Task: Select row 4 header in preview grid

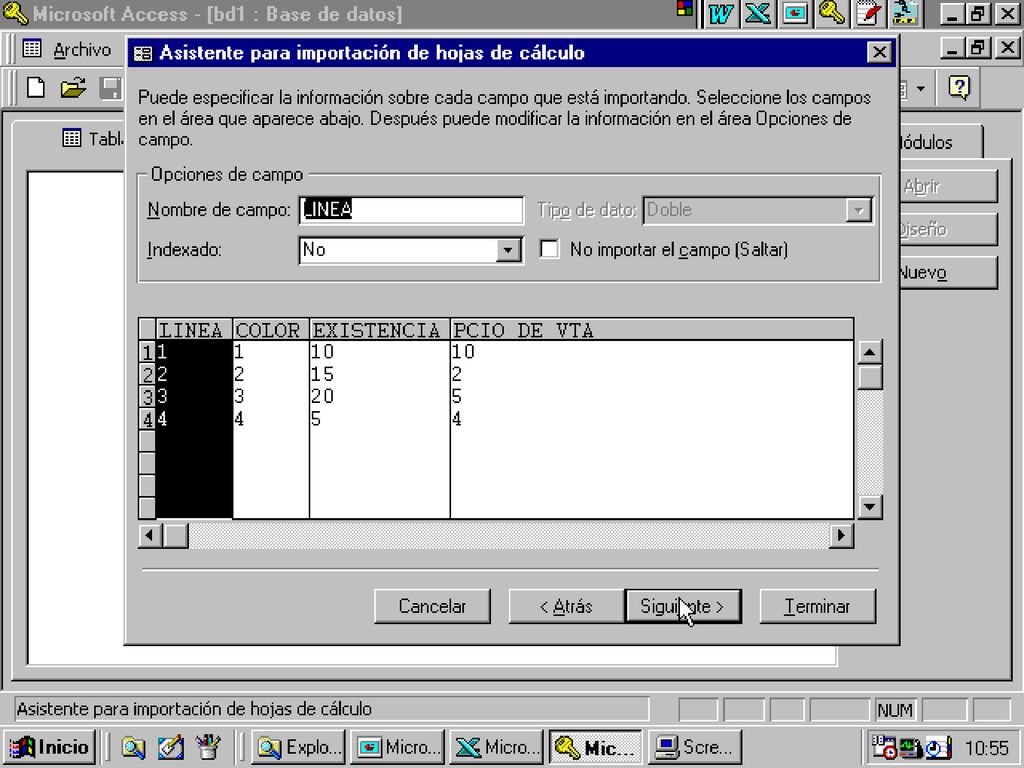Action: point(147,419)
